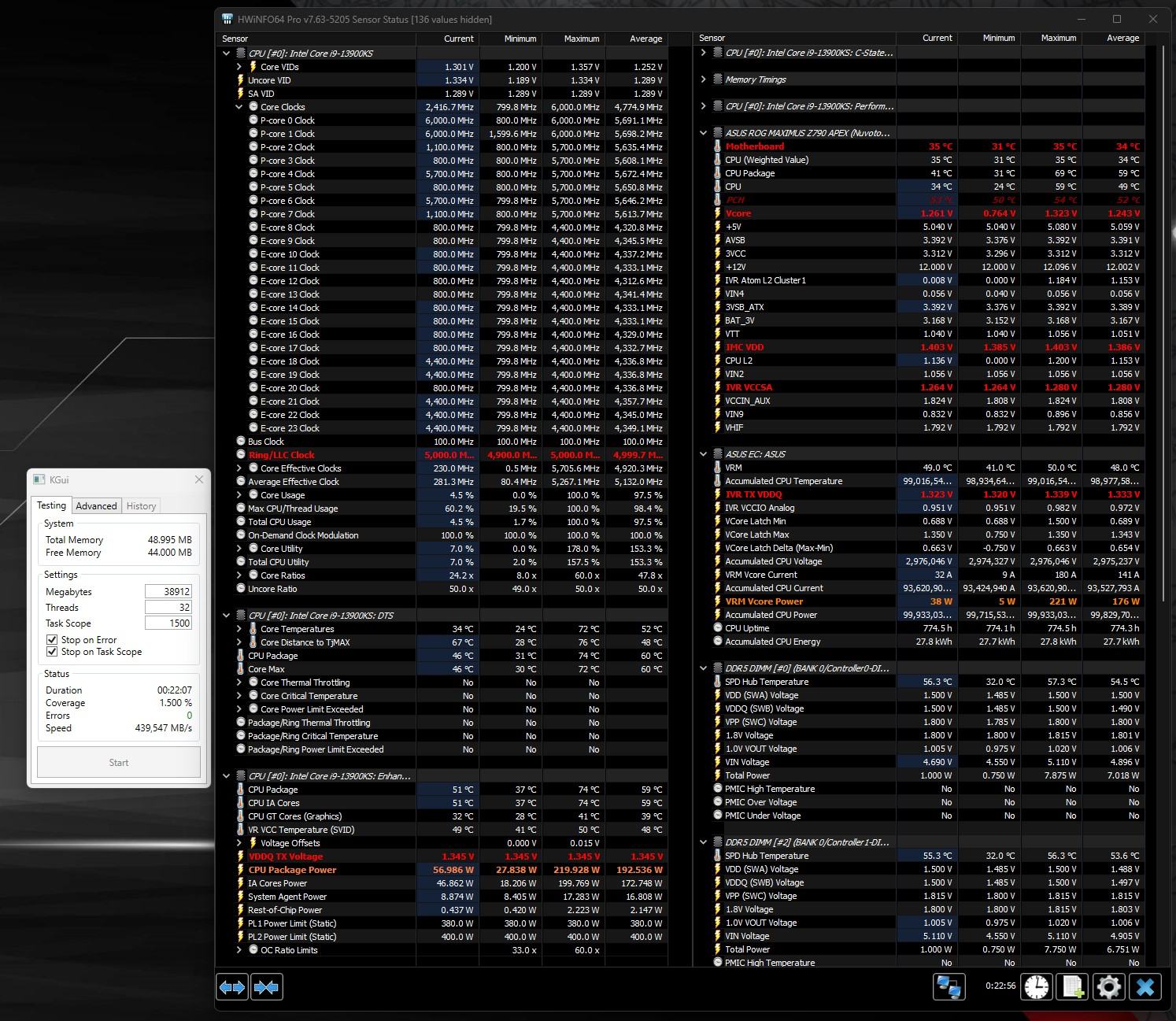The height and width of the screenshot is (1021, 1176).
Task: Click the clock reset timer icon
Action: point(1037,987)
